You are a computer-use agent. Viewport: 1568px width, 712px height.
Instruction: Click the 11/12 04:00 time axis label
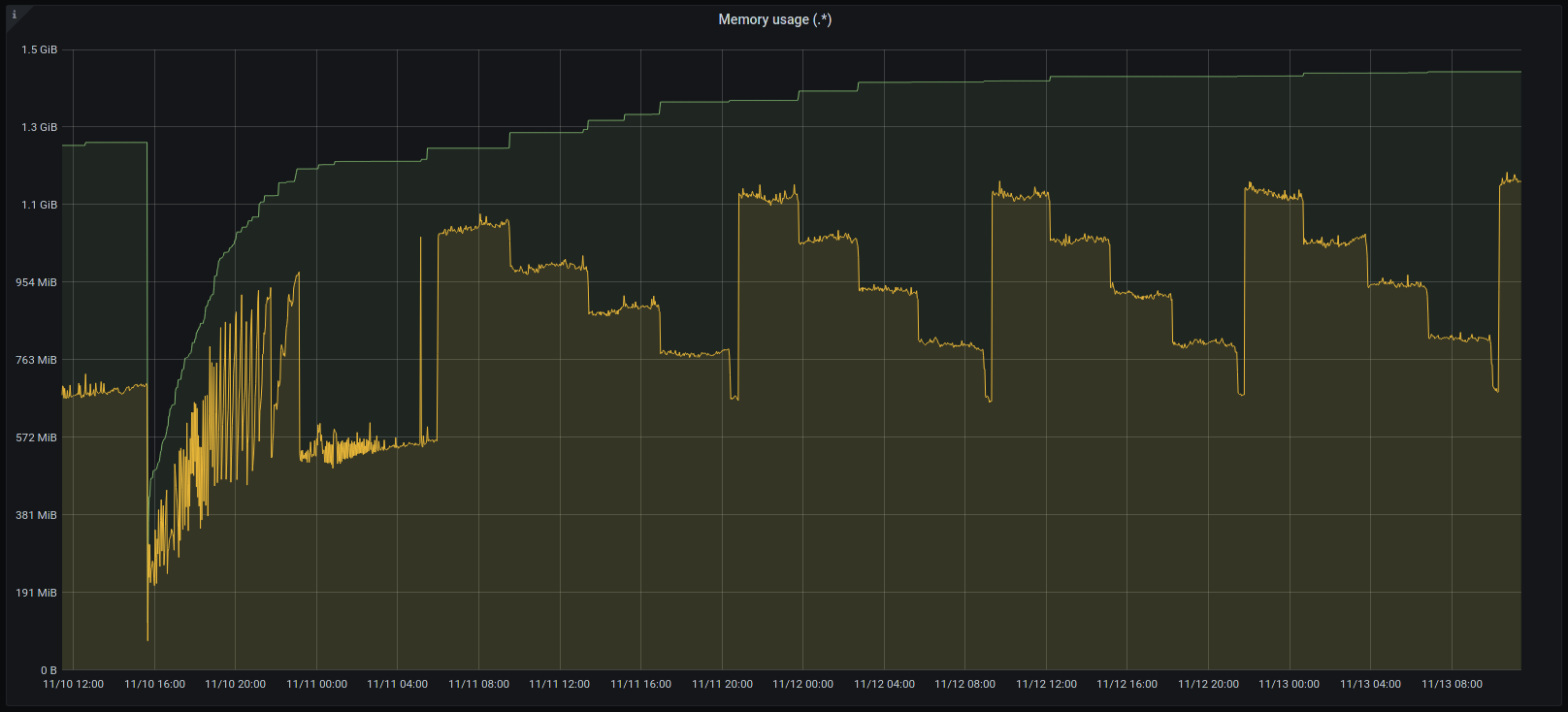[x=885, y=684]
